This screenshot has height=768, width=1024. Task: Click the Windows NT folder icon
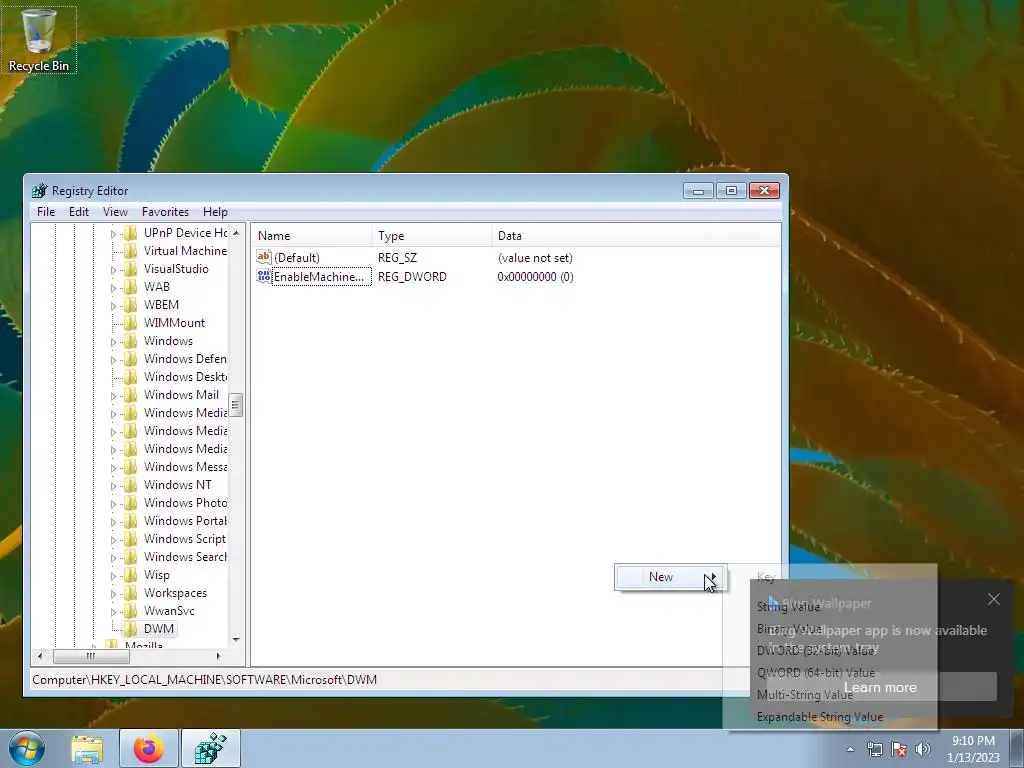pos(131,485)
